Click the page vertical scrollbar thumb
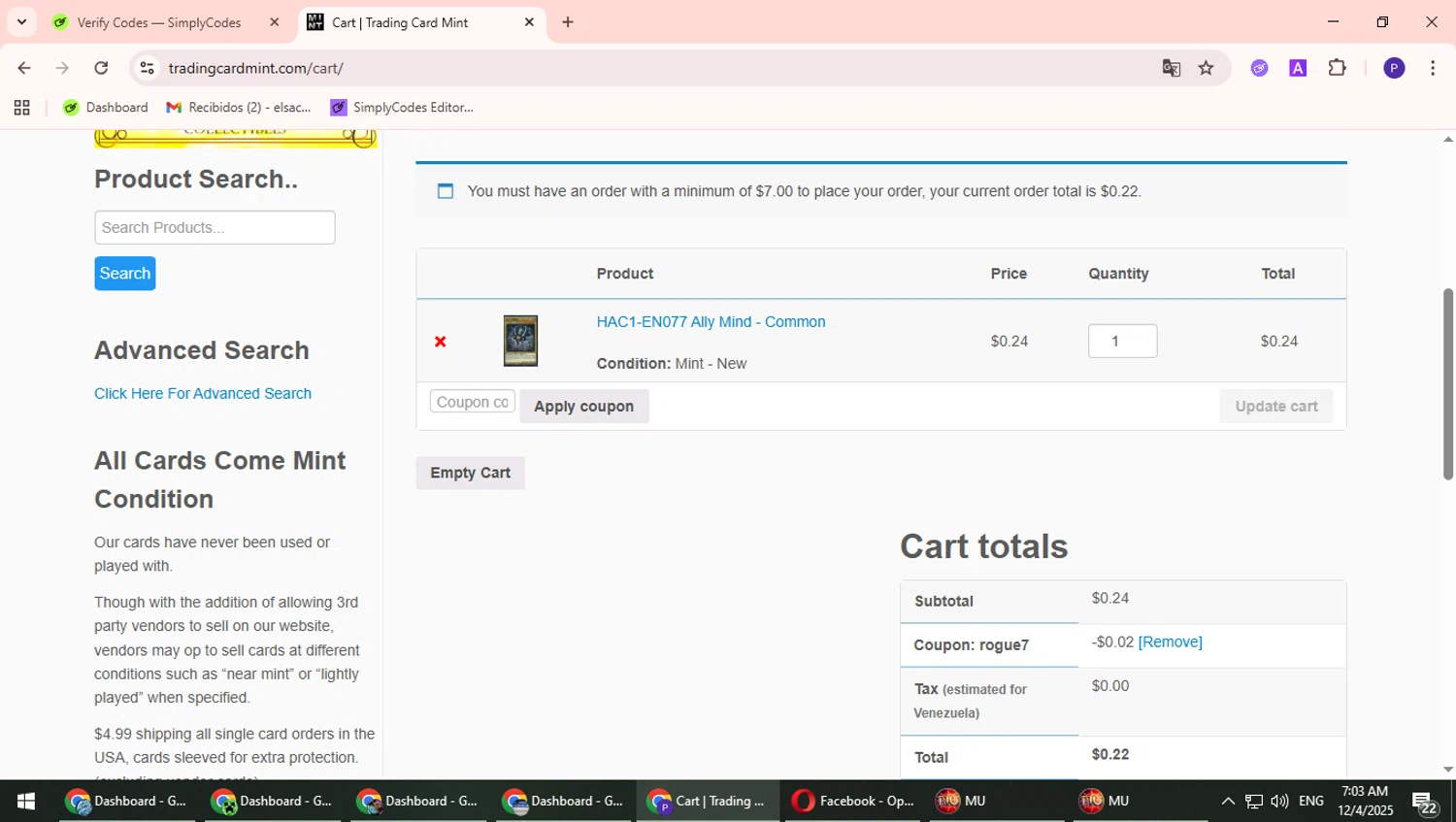The width and height of the screenshot is (1456, 822). [x=1447, y=383]
